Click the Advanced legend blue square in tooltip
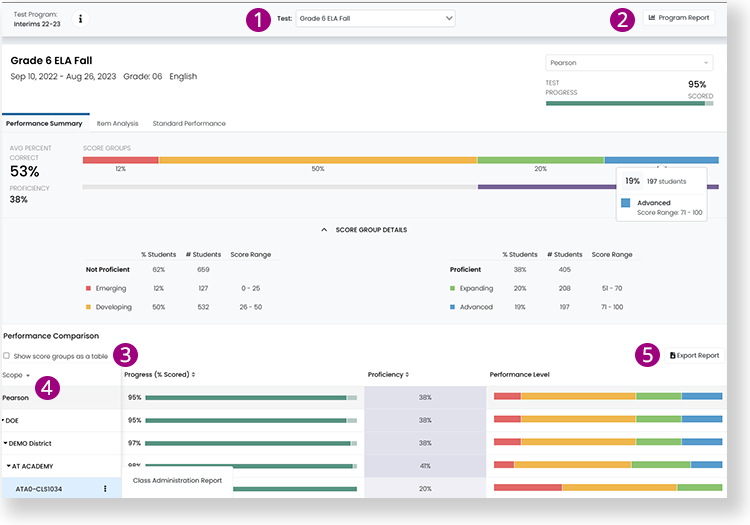The image size is (750, 525). (626, 203)
